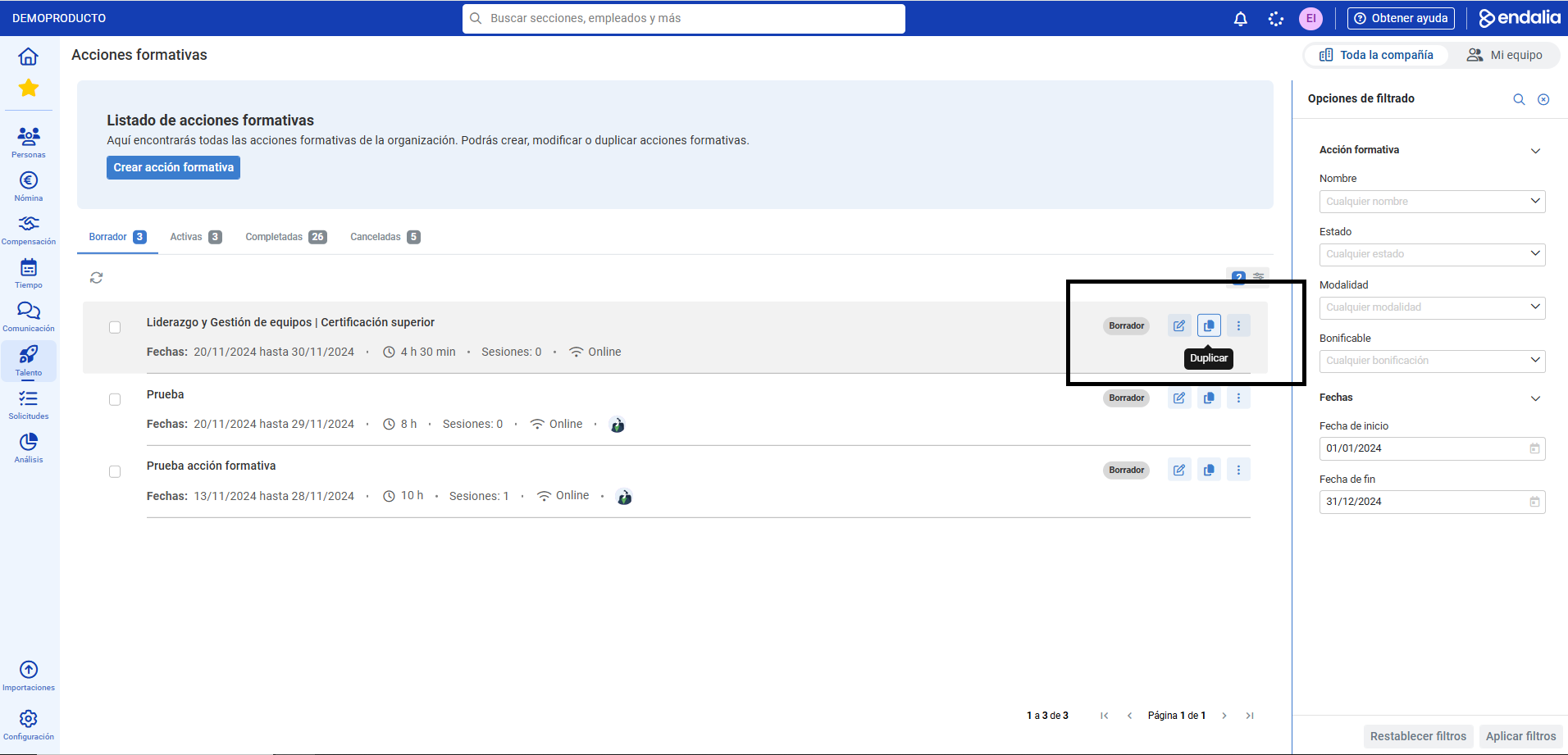Open the Favorites star icon
This screenshot has height=755, width=1568.
click(29, 88)
